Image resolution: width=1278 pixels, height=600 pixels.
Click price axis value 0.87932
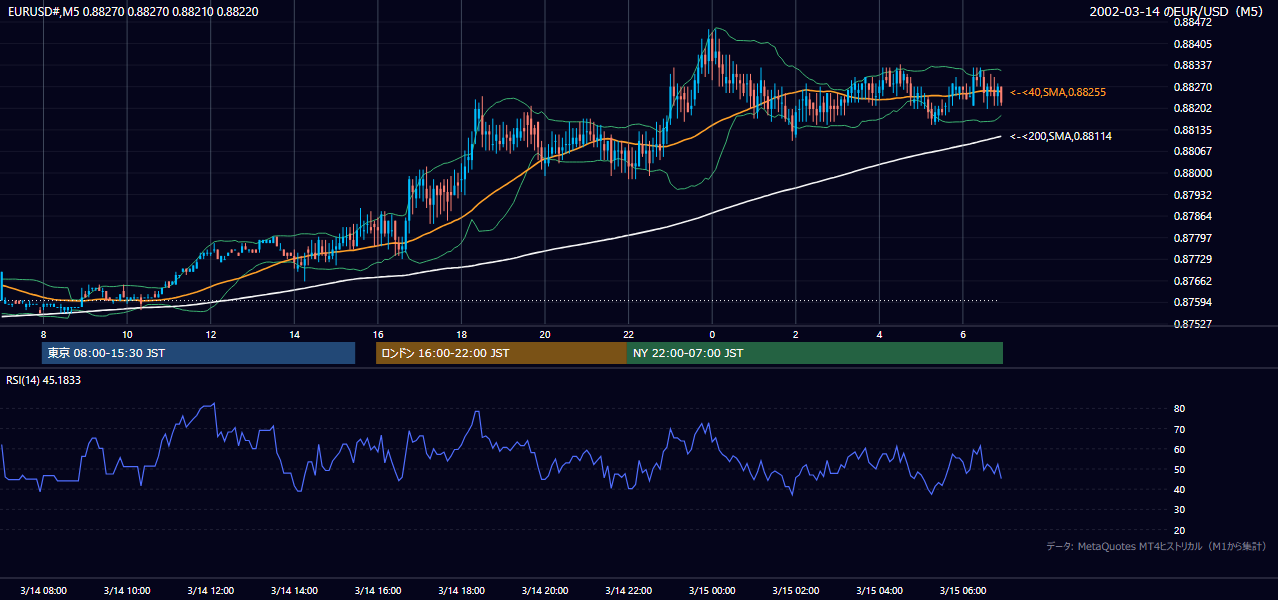1192,195
